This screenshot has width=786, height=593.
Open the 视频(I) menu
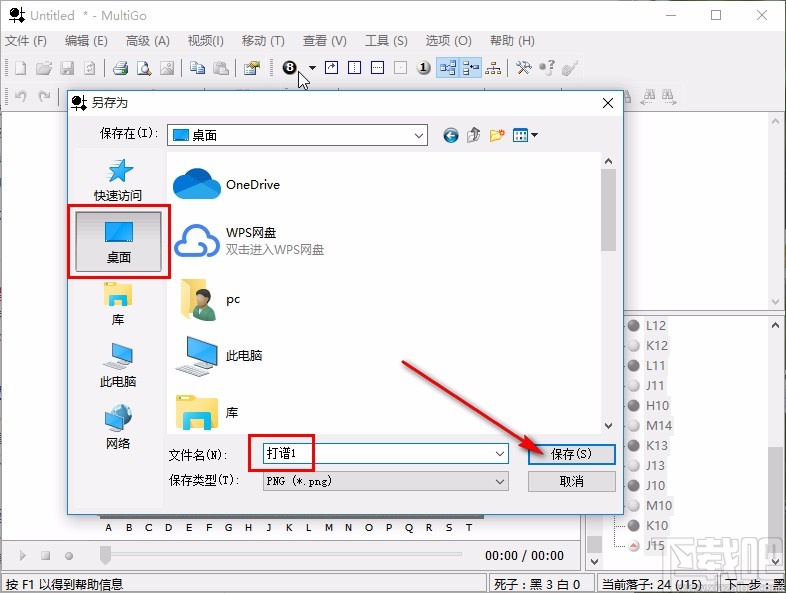click(x=206, y=41)
